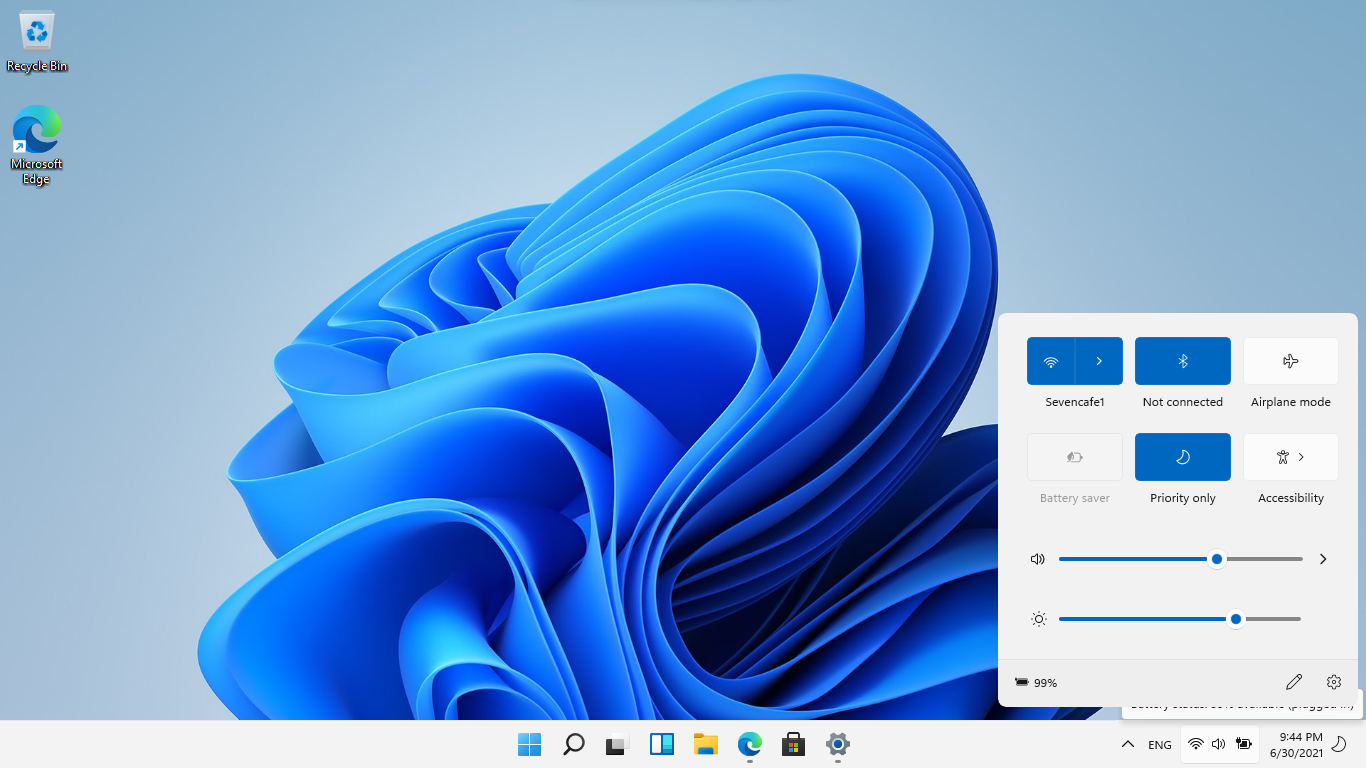Click the tray Wi-Fi icon
This screenshot has width=1366, height=768.
(x=1195, y=744)
